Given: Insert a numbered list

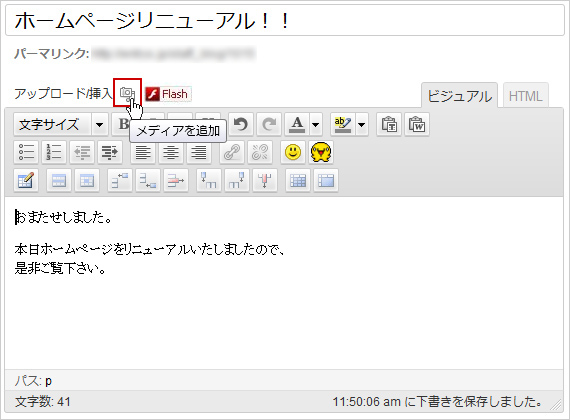Looking at the screenshot, I should tap(54, 152).
